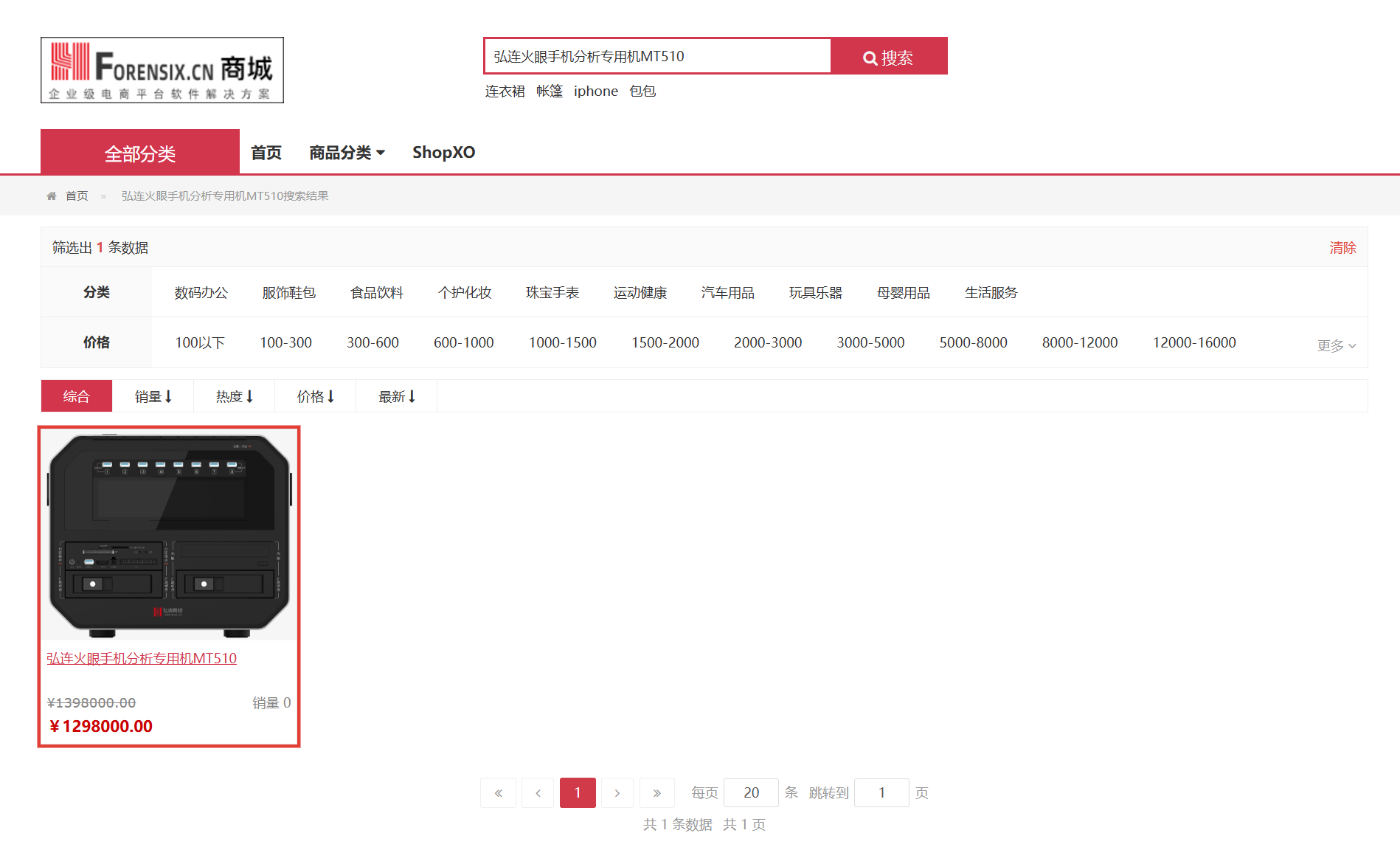
Task: Go to 首页 in navigation bar
Action: click(266, 153)
